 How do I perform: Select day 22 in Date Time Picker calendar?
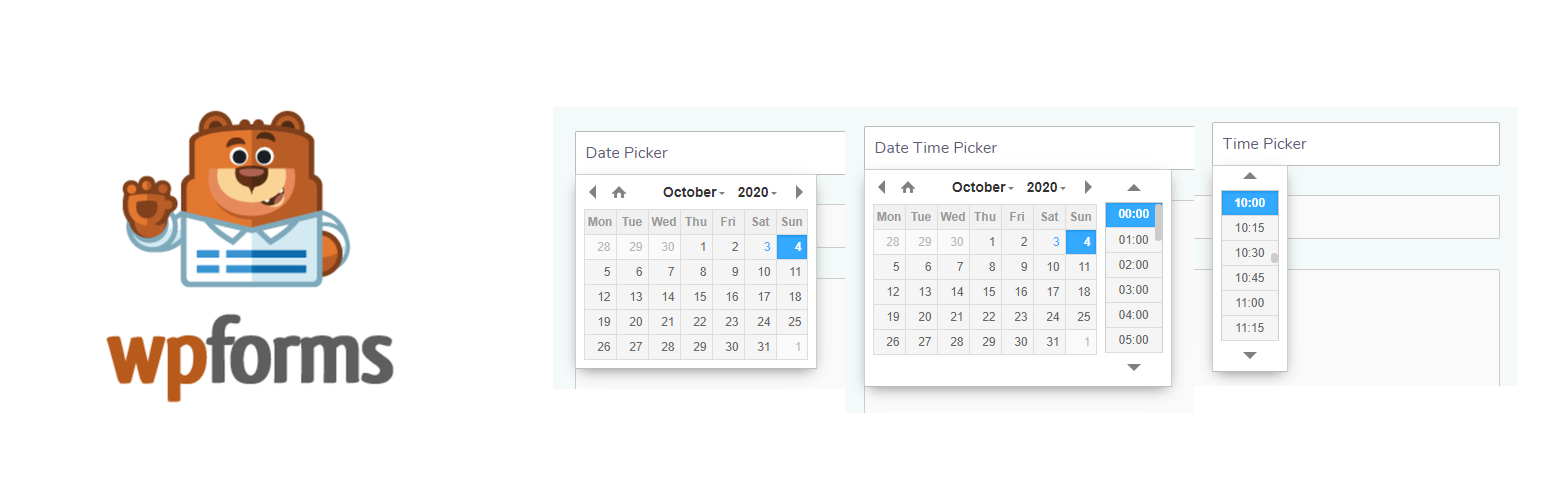989,316
